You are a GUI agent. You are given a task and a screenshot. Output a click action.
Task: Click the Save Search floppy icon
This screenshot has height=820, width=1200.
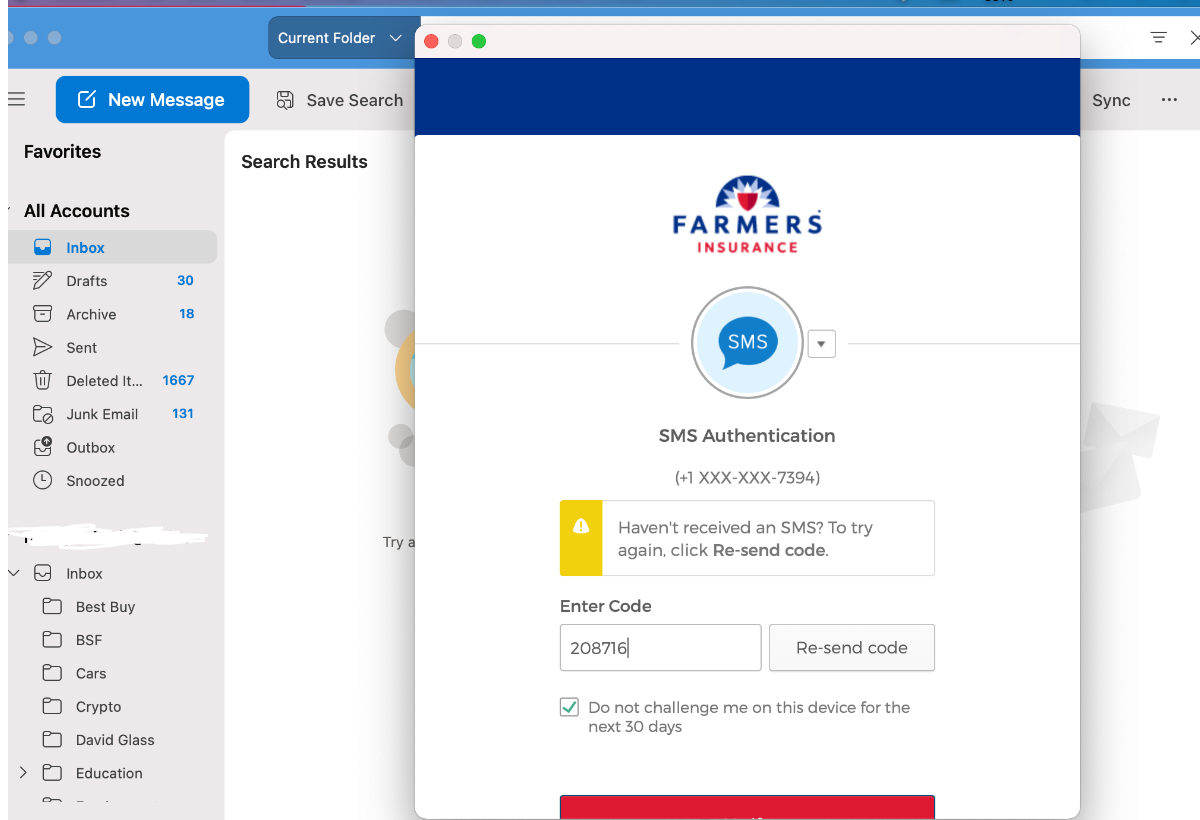click(285, 100)
